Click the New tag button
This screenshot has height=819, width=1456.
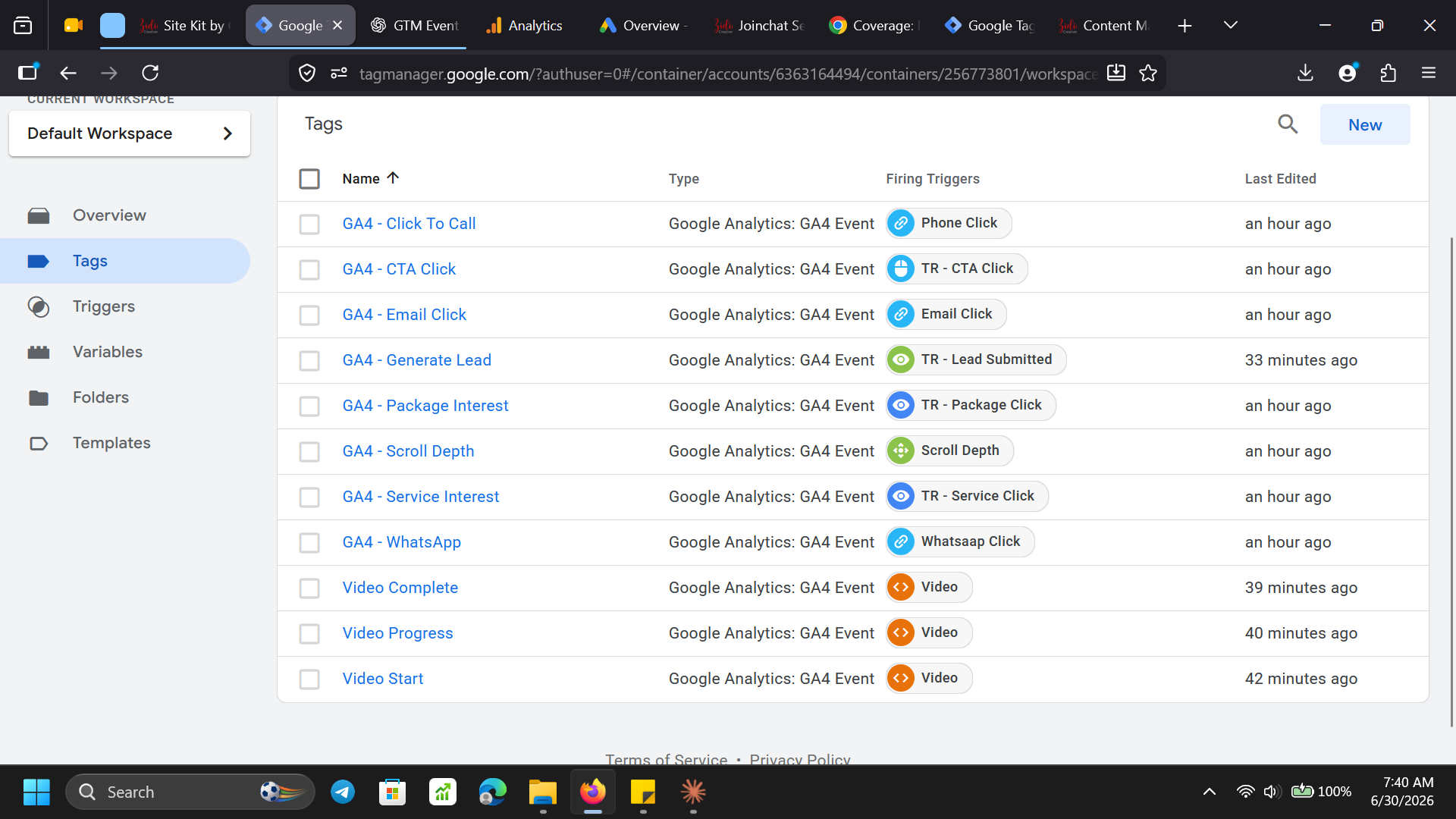click(1365, 124)
